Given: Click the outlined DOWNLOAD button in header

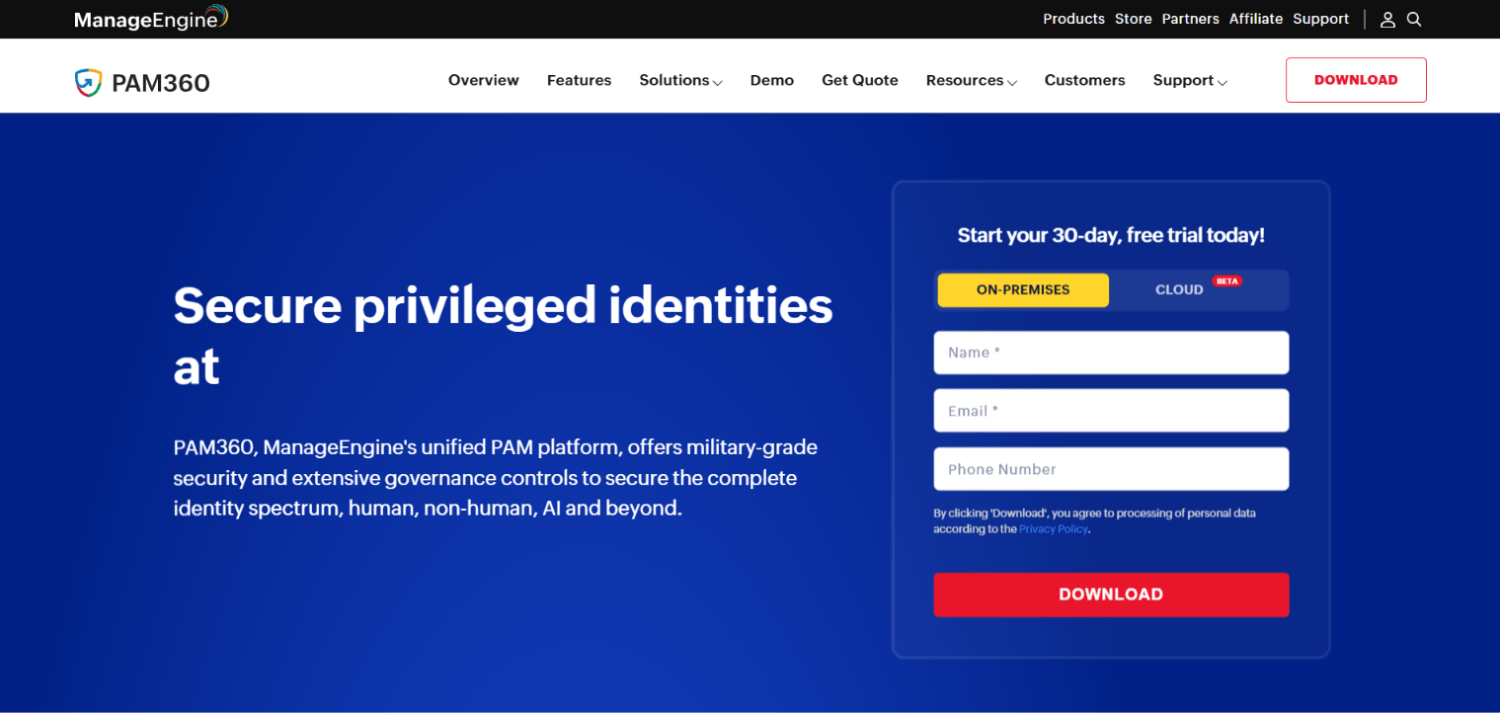Looking at the screenshot, I should 1356,80.
